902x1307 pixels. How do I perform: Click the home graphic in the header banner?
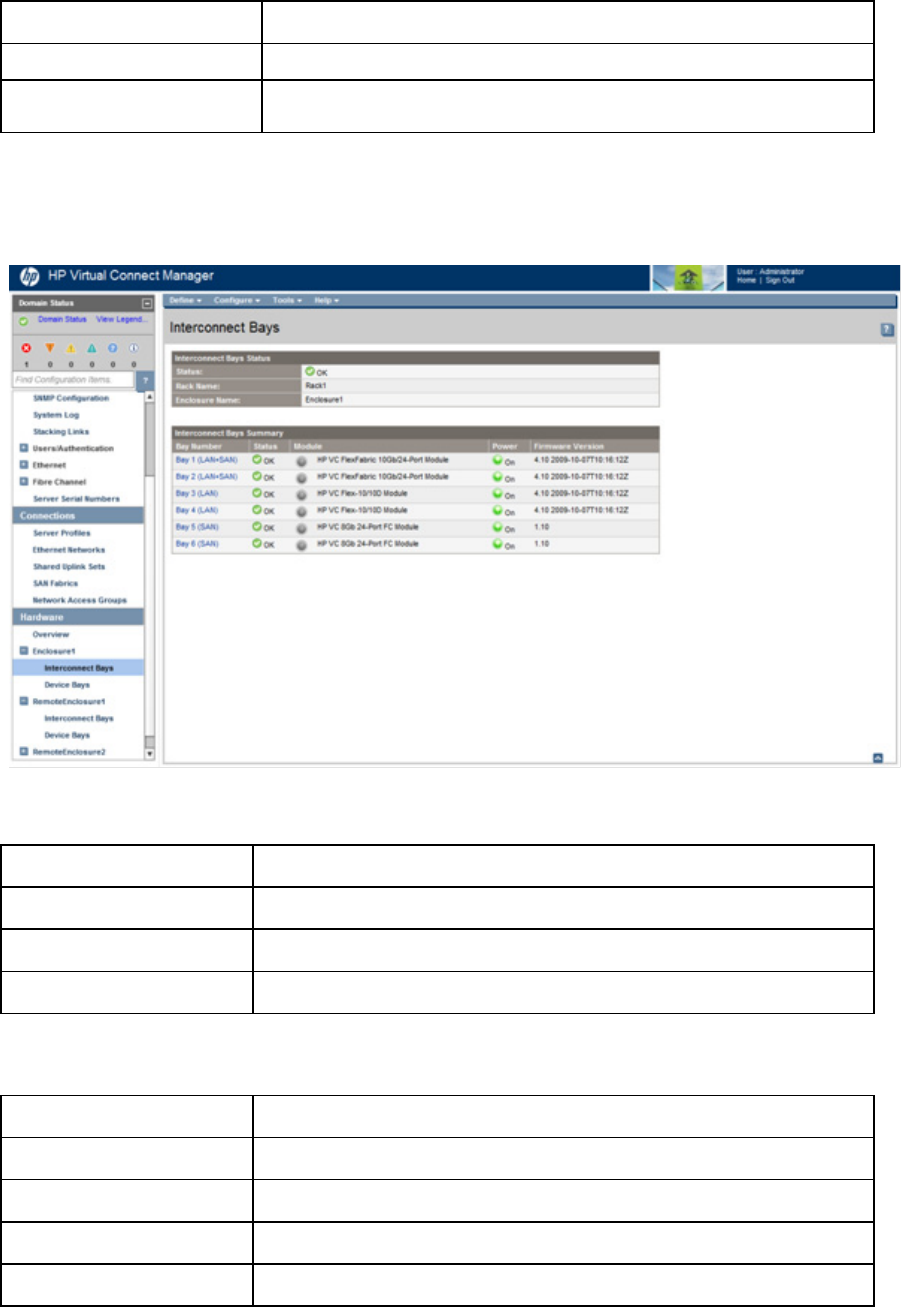point(688,277)
